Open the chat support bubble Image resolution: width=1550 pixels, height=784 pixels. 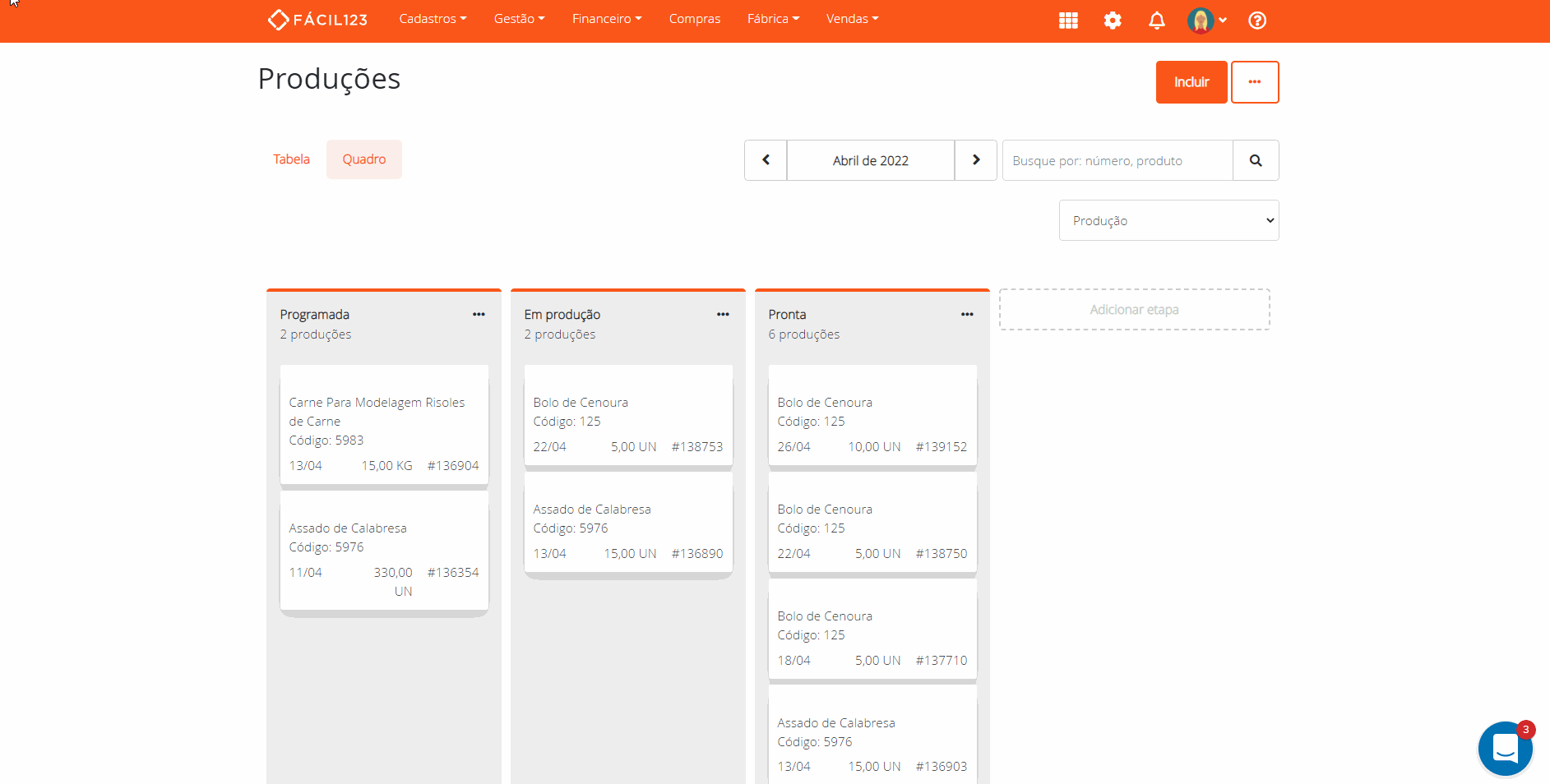tap(1504, 748)
